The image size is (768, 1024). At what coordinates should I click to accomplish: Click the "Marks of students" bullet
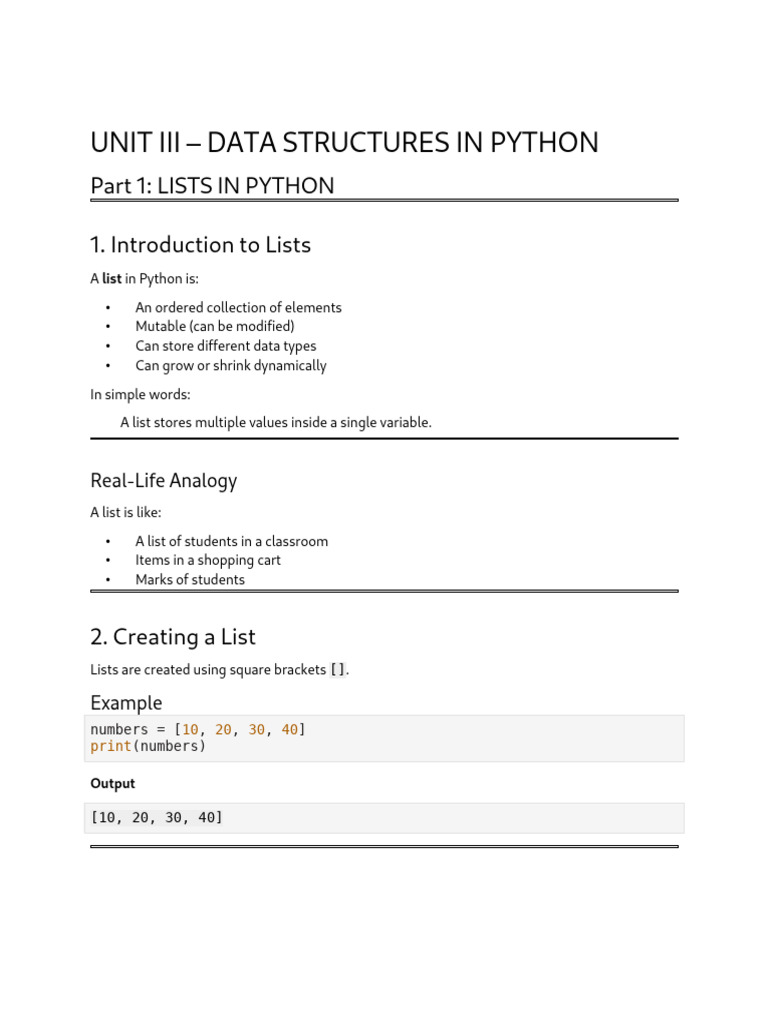point(190,580)
